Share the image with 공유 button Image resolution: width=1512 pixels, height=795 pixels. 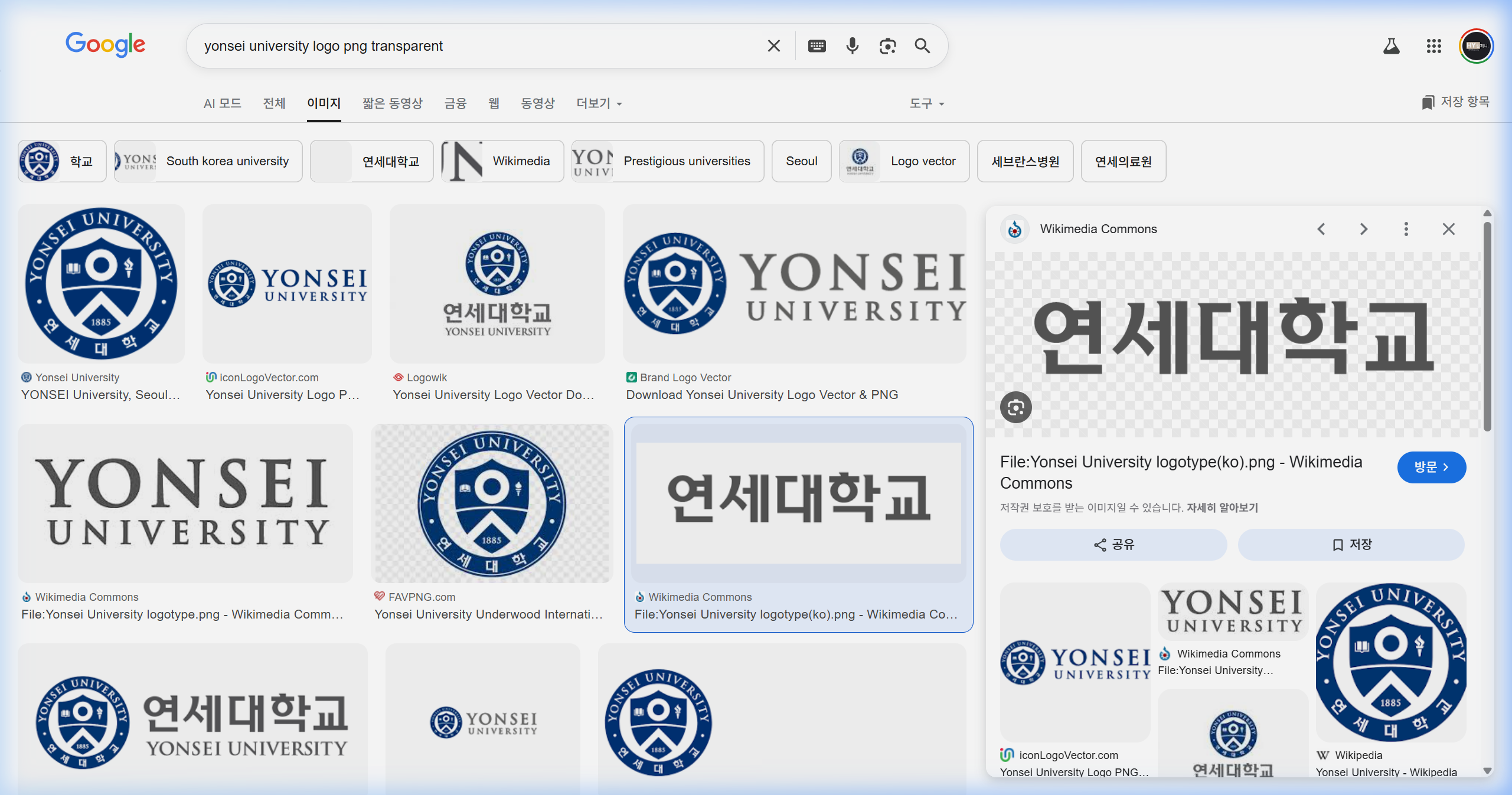tap(1113, 544)
